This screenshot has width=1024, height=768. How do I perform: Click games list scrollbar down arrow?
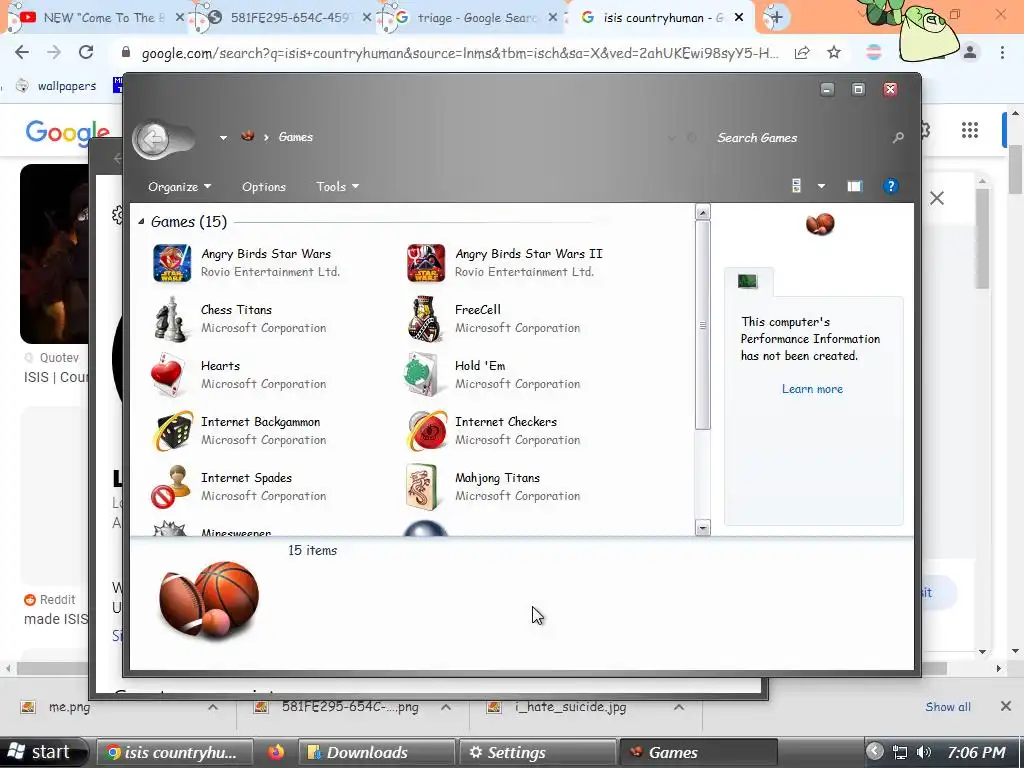point(703,528)
